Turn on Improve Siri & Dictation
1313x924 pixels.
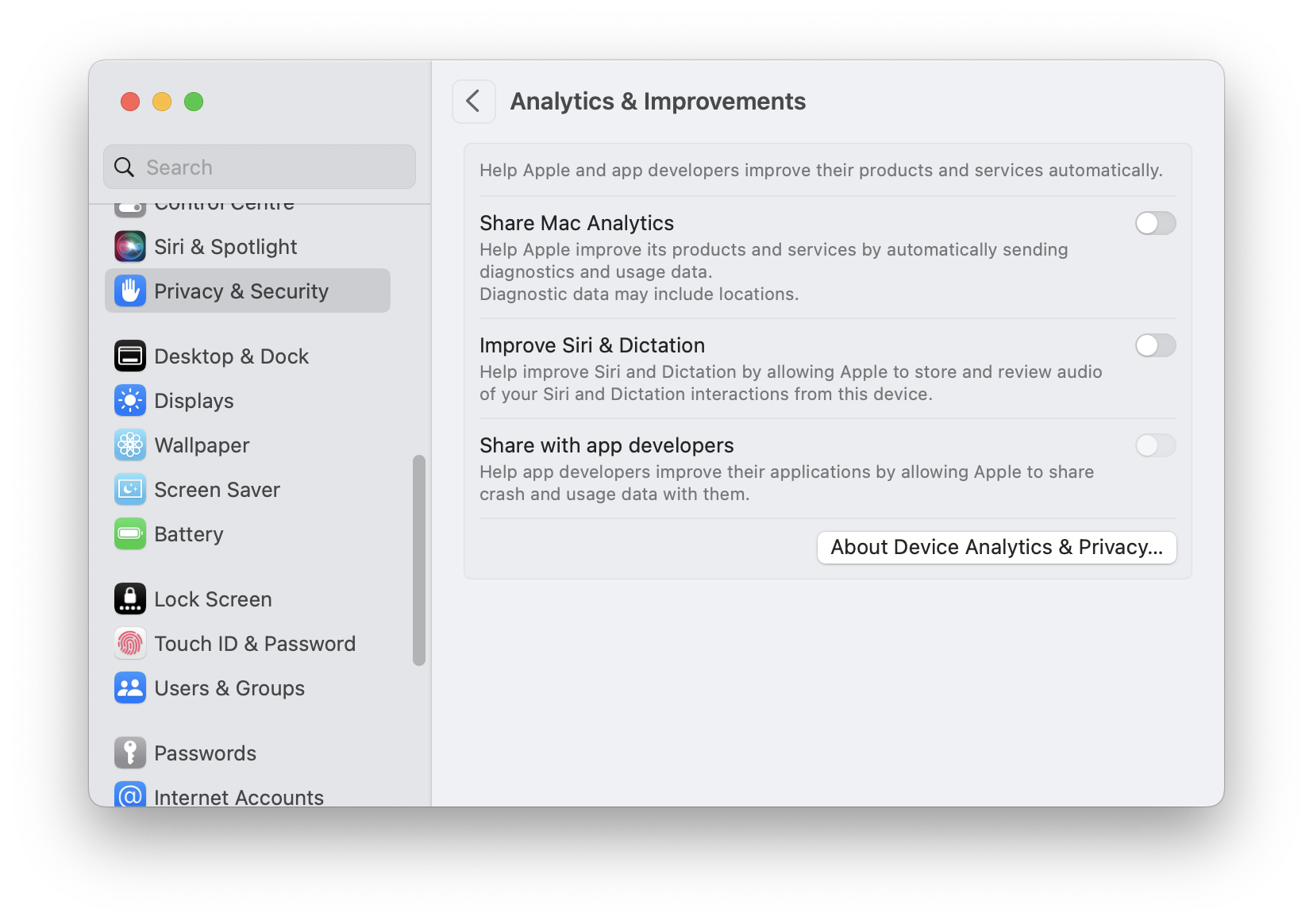point(1155,346)
